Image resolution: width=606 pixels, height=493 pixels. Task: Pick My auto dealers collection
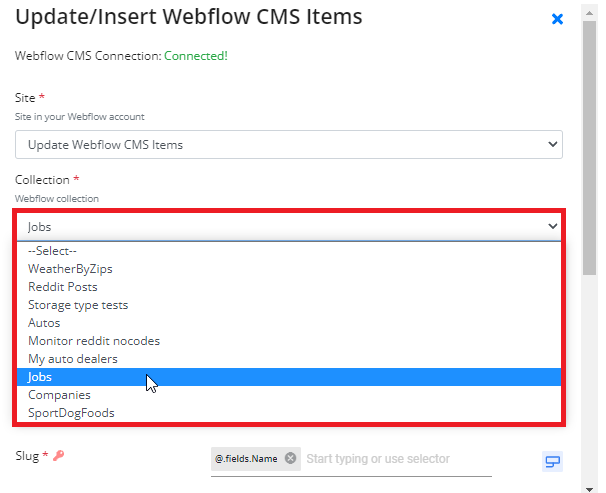click(x=289, y=359)
